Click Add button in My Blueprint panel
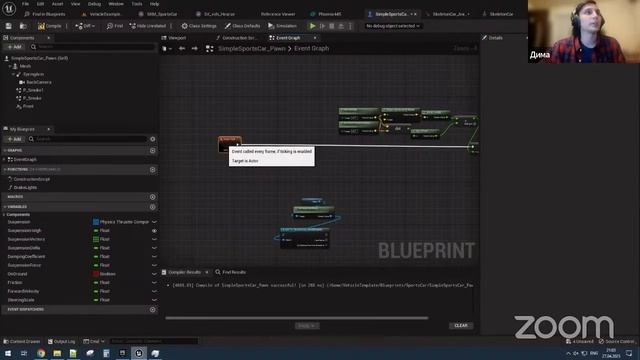The image size is (640, 360). 15,139
